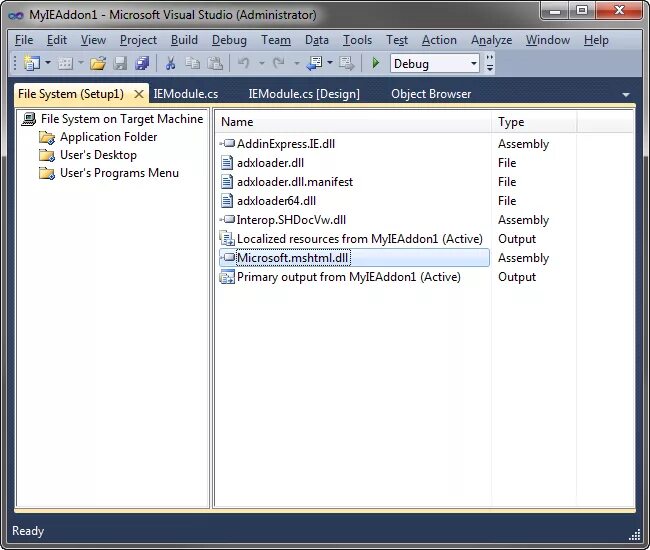650x550 pixels.
Task: Open the active documents list dropdown arrow
Action: coord(626,94)
